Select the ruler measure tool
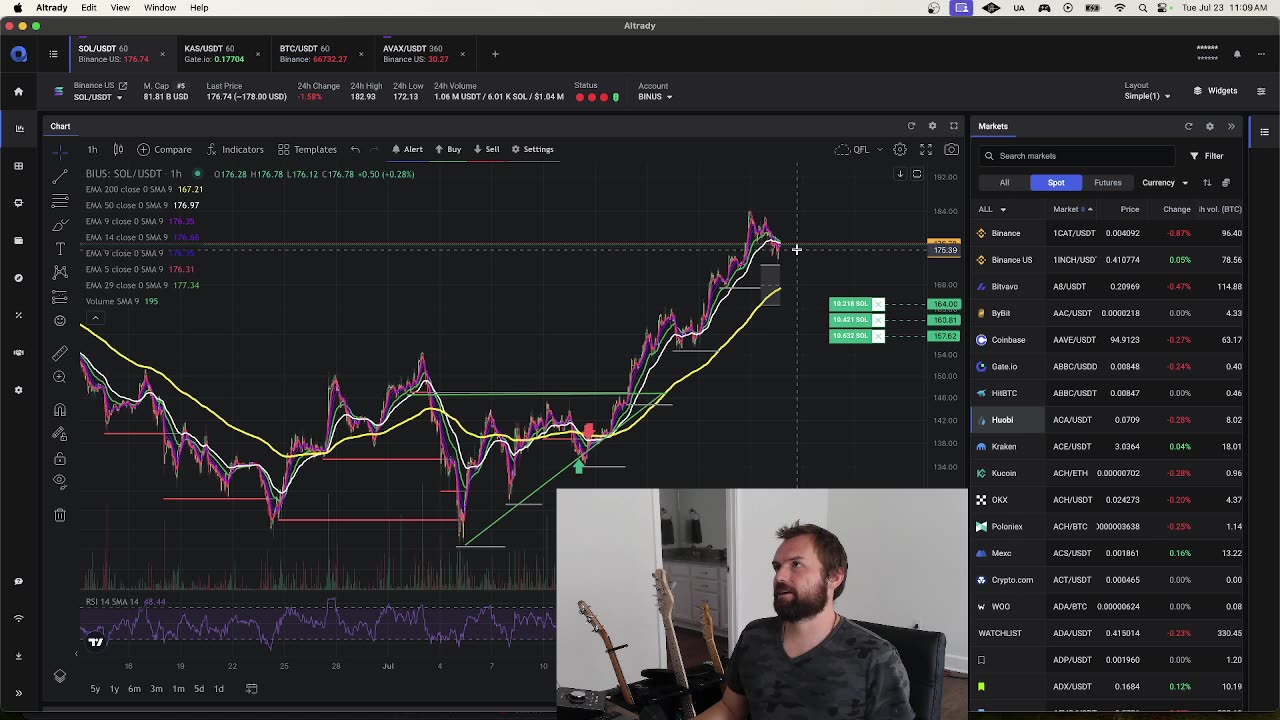1280x720 pixels. click(60, 353)
